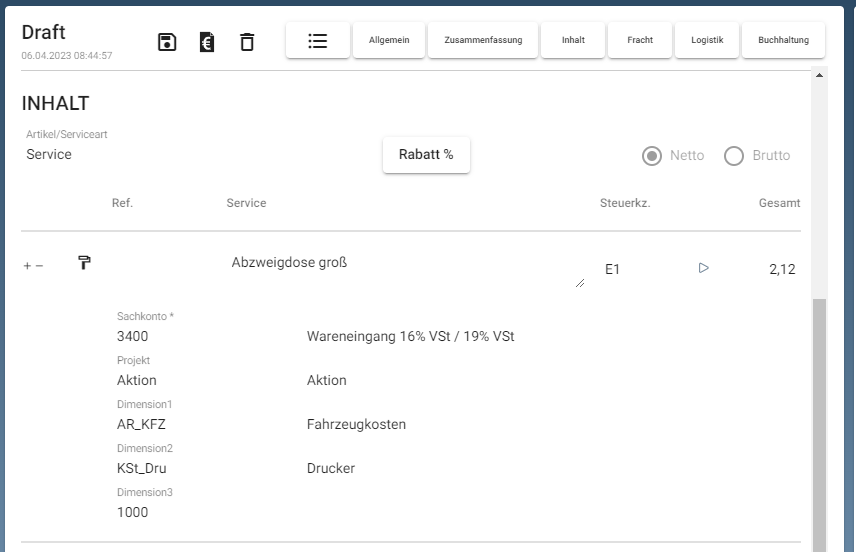Select the Netto radio button
This screenshot has width=856, height=552.
[x=652, y=156]
